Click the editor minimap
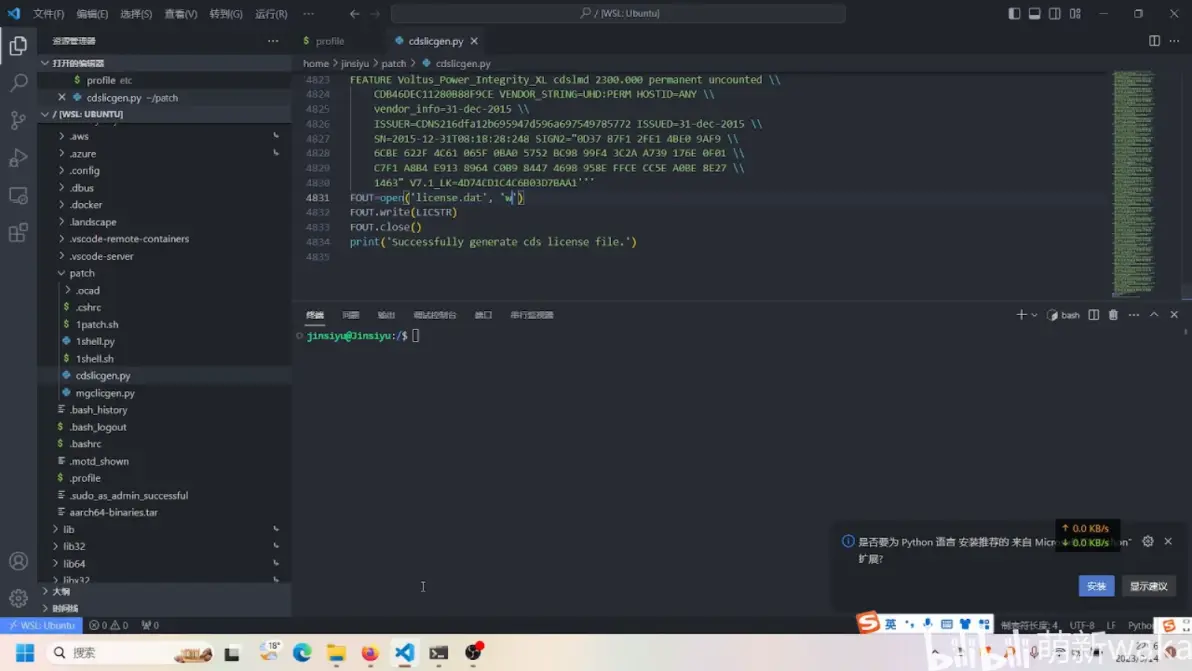Screen dimensions: 1192x671 click(1135, 183)
